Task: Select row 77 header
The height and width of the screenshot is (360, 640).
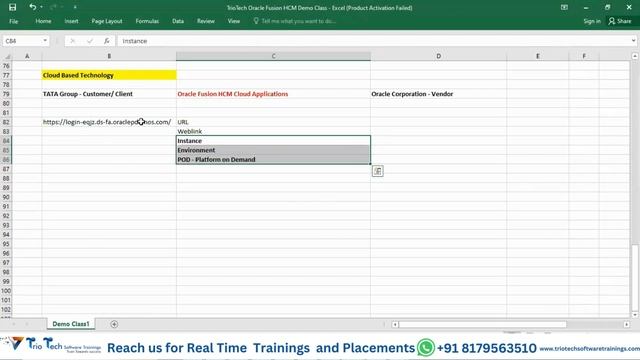Action: coord(6,75)
